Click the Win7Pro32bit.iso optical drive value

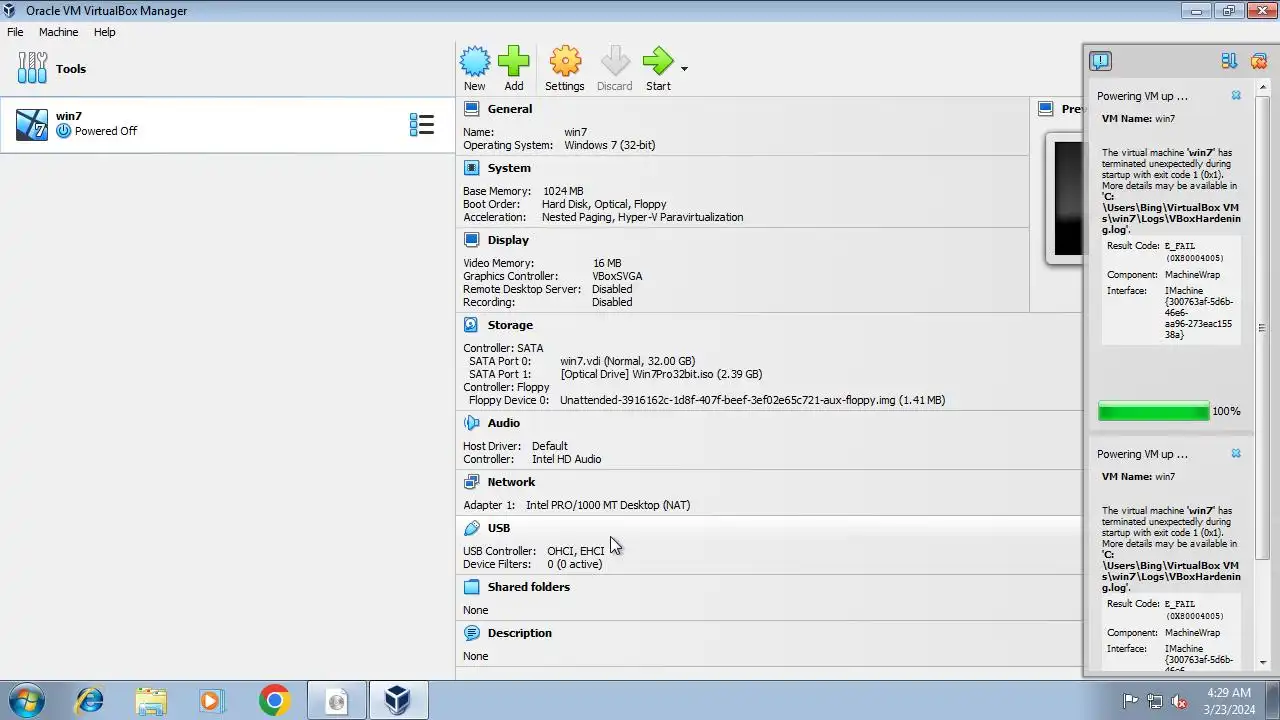click(x=661, y=374)
